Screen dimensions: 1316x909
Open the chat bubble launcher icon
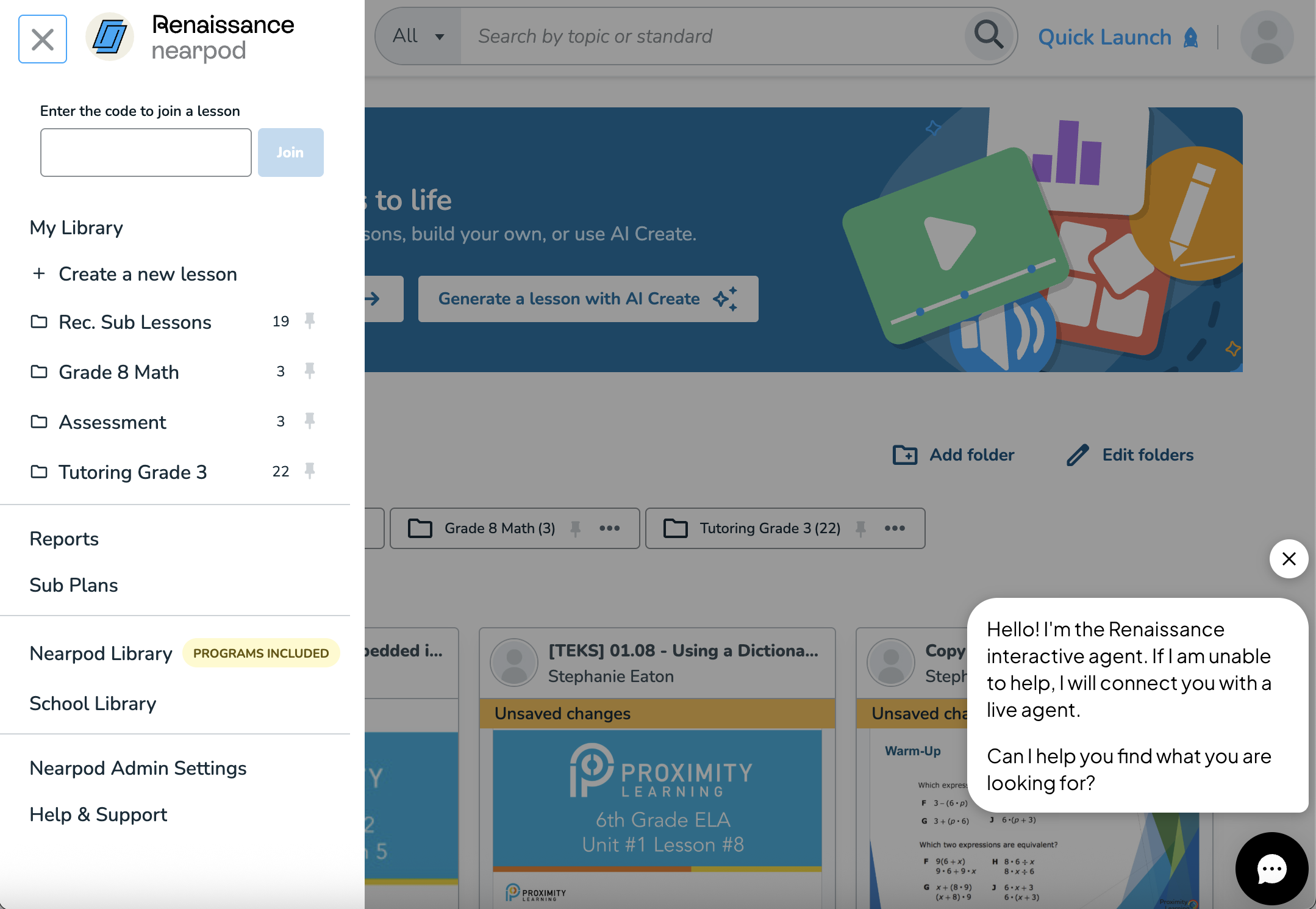point(1271,868)
